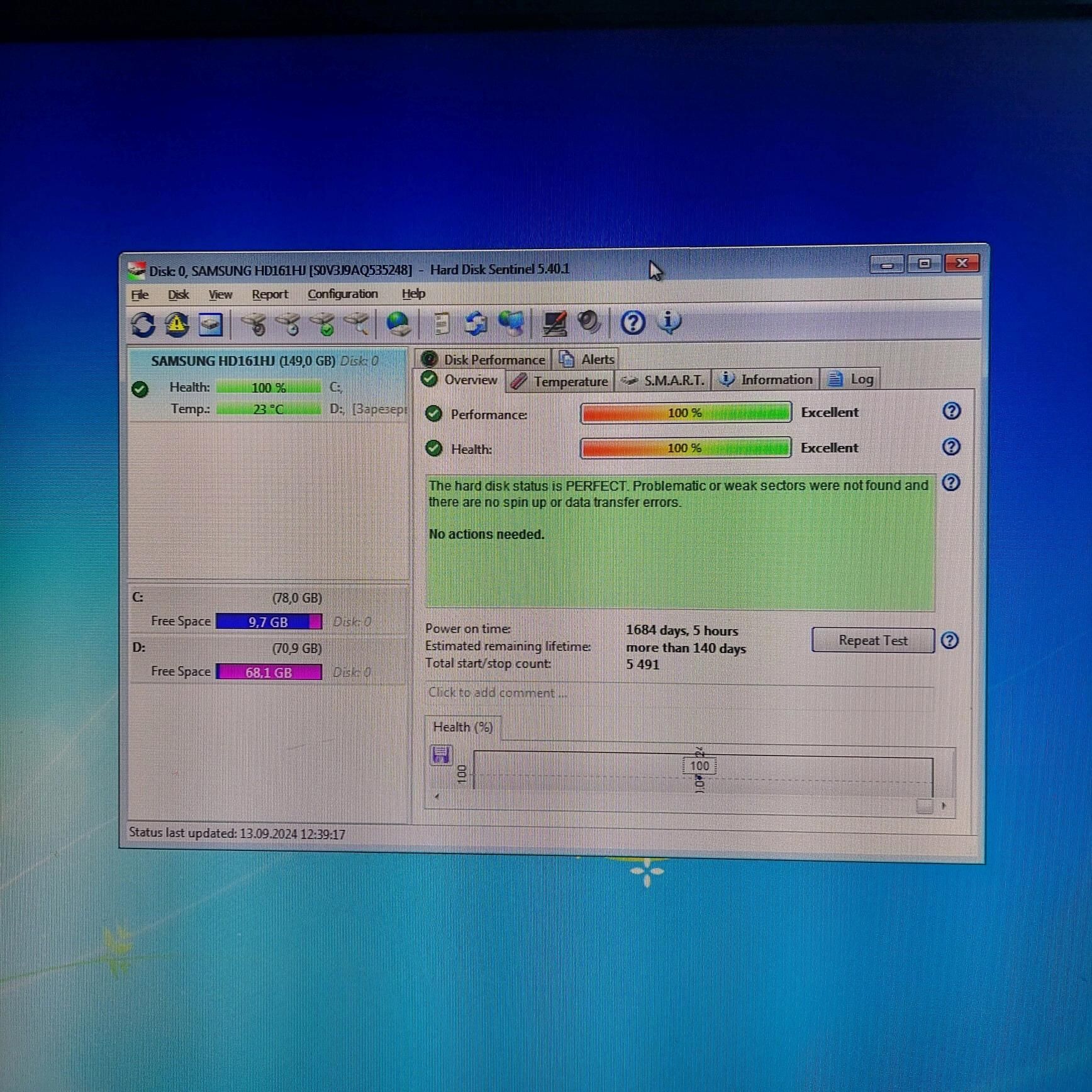The image size is (1092, 1092).
Task: Click the '5 491' start/stop count value
Action: (x=642, y=664)
